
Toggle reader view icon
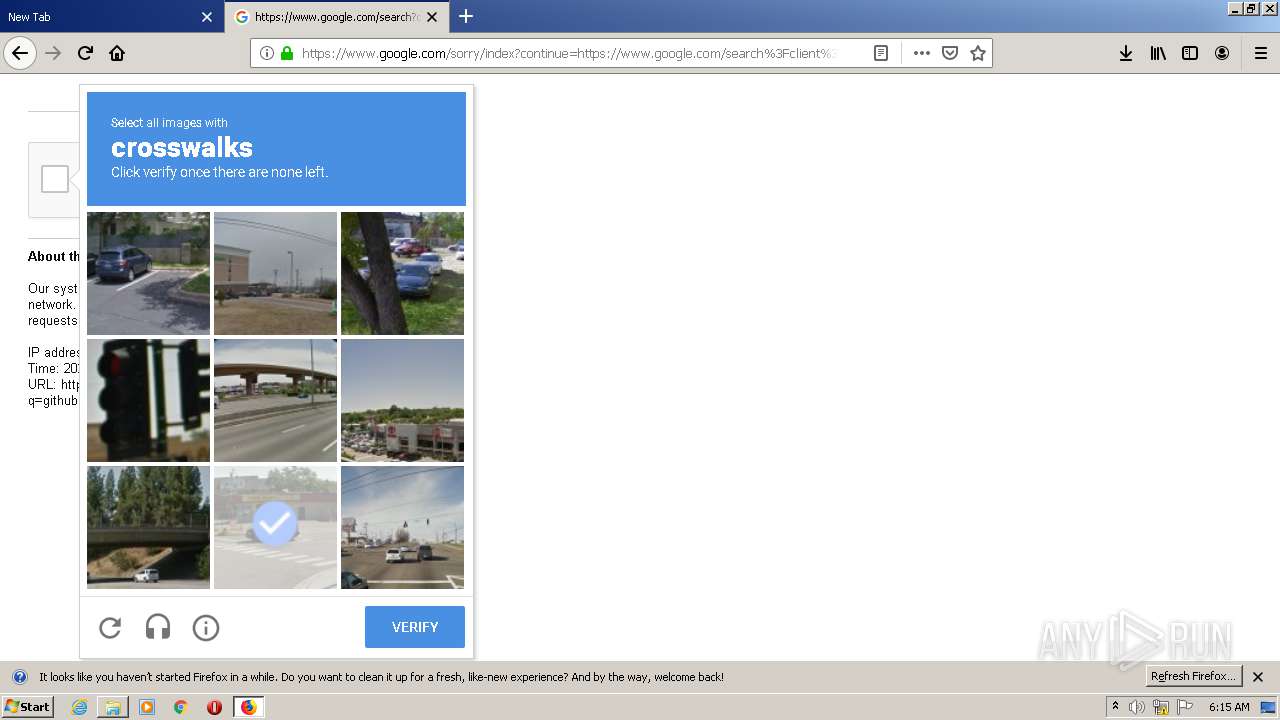(x=881, y=53)
